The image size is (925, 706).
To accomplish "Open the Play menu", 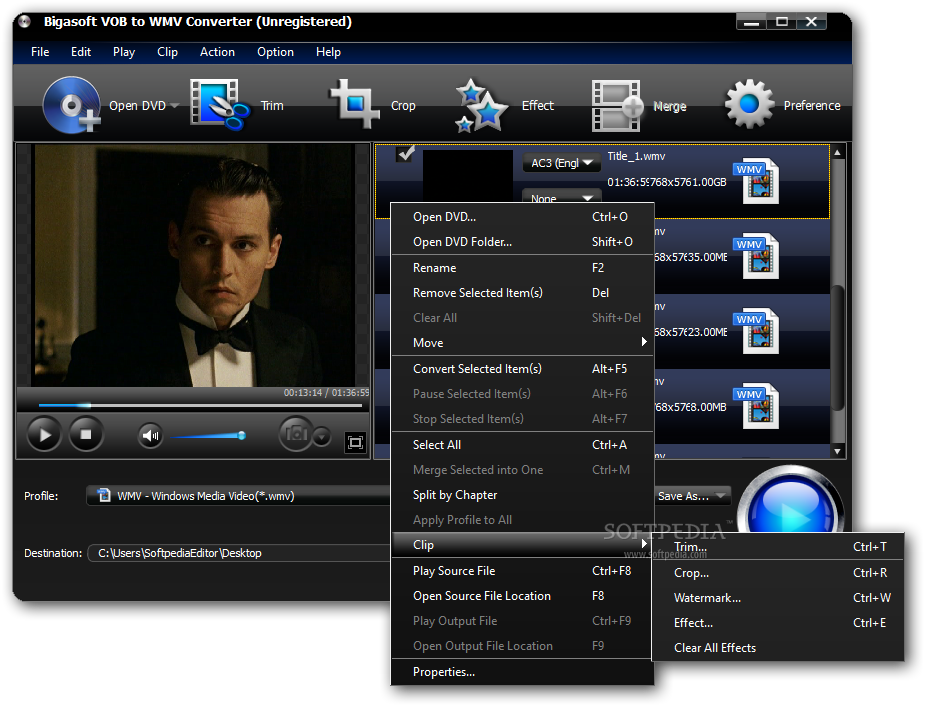I will coord(124,52).
